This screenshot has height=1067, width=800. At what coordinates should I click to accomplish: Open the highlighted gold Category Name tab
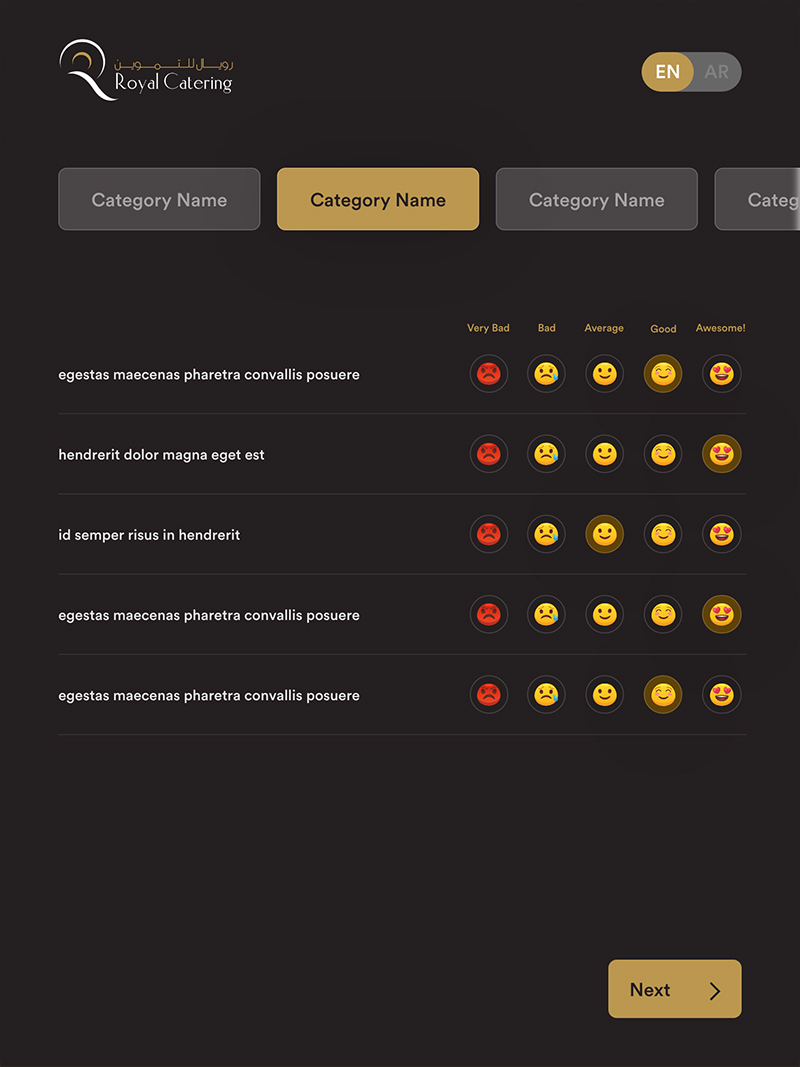coord(378,199)
